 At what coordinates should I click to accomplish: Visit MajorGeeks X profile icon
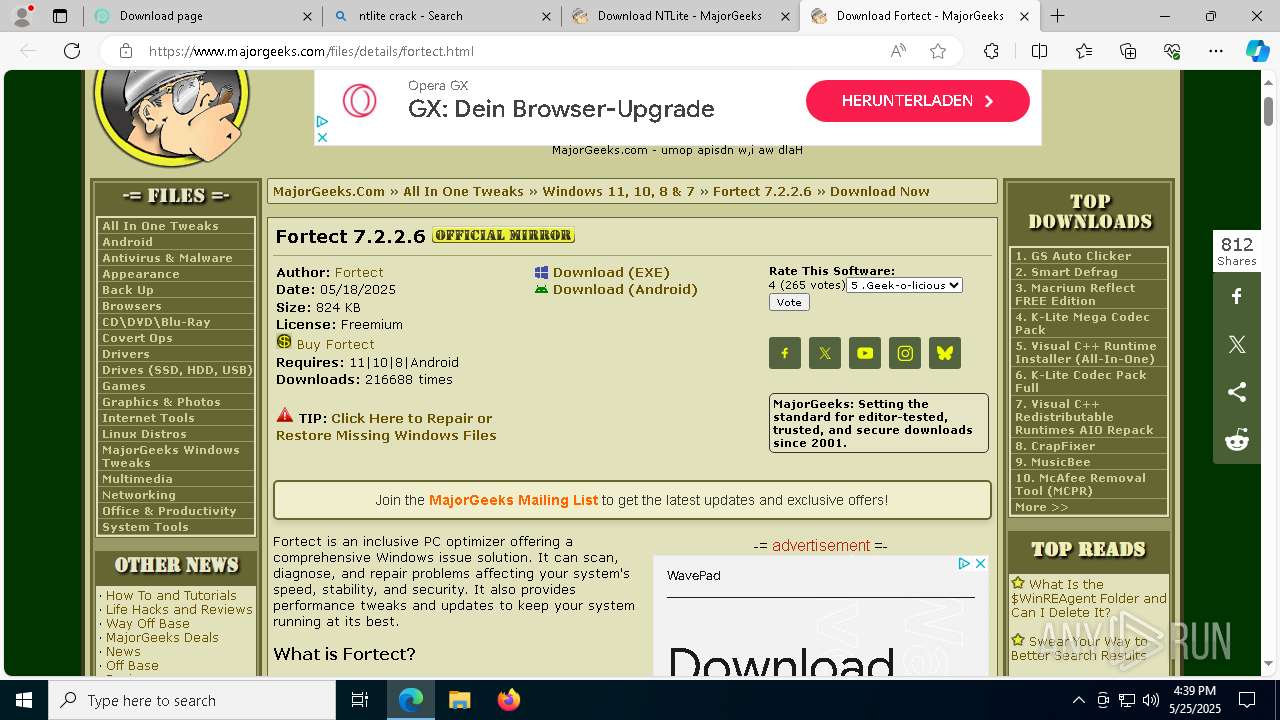tap(825, 353)
